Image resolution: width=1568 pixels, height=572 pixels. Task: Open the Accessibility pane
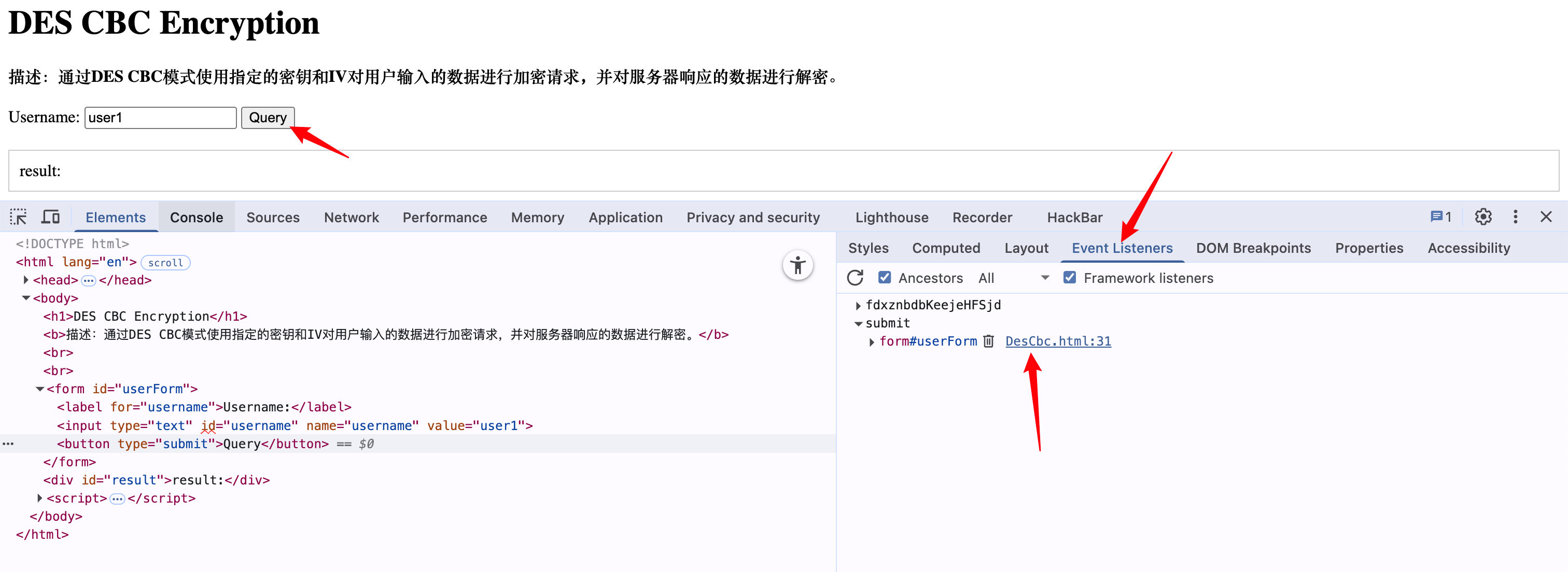click(1469, 248)
